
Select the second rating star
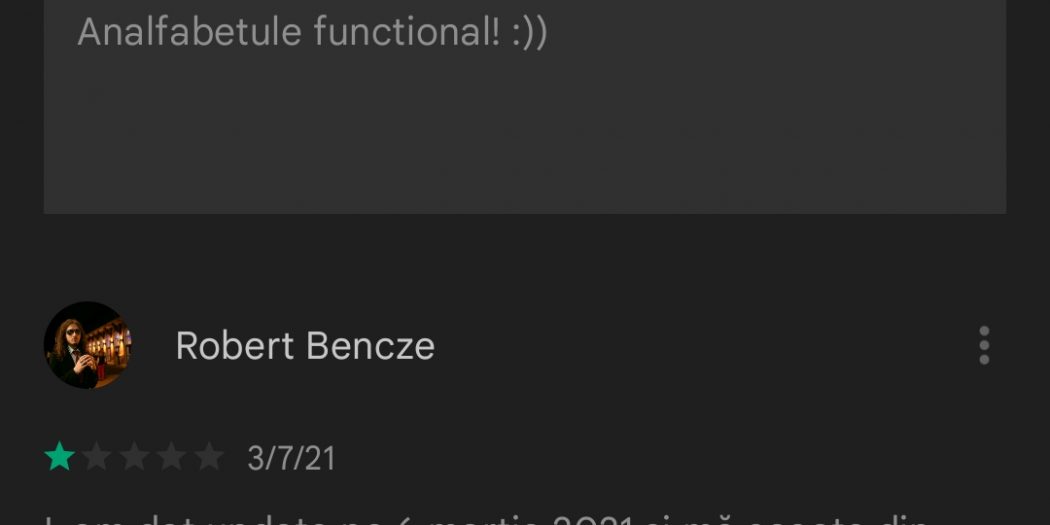pyautogui.click(x=97, y=458)
